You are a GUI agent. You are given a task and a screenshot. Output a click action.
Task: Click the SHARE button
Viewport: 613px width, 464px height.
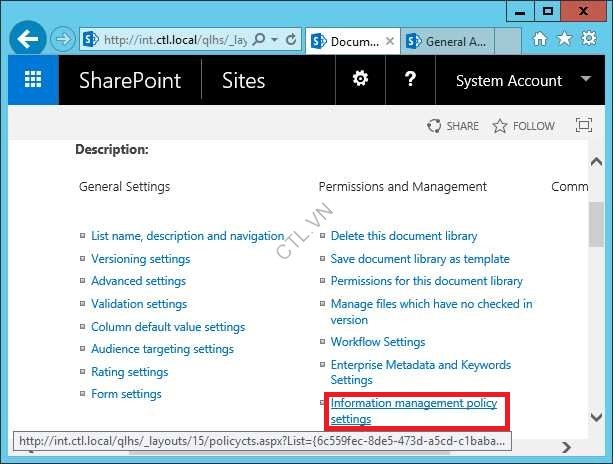point(453,126)
